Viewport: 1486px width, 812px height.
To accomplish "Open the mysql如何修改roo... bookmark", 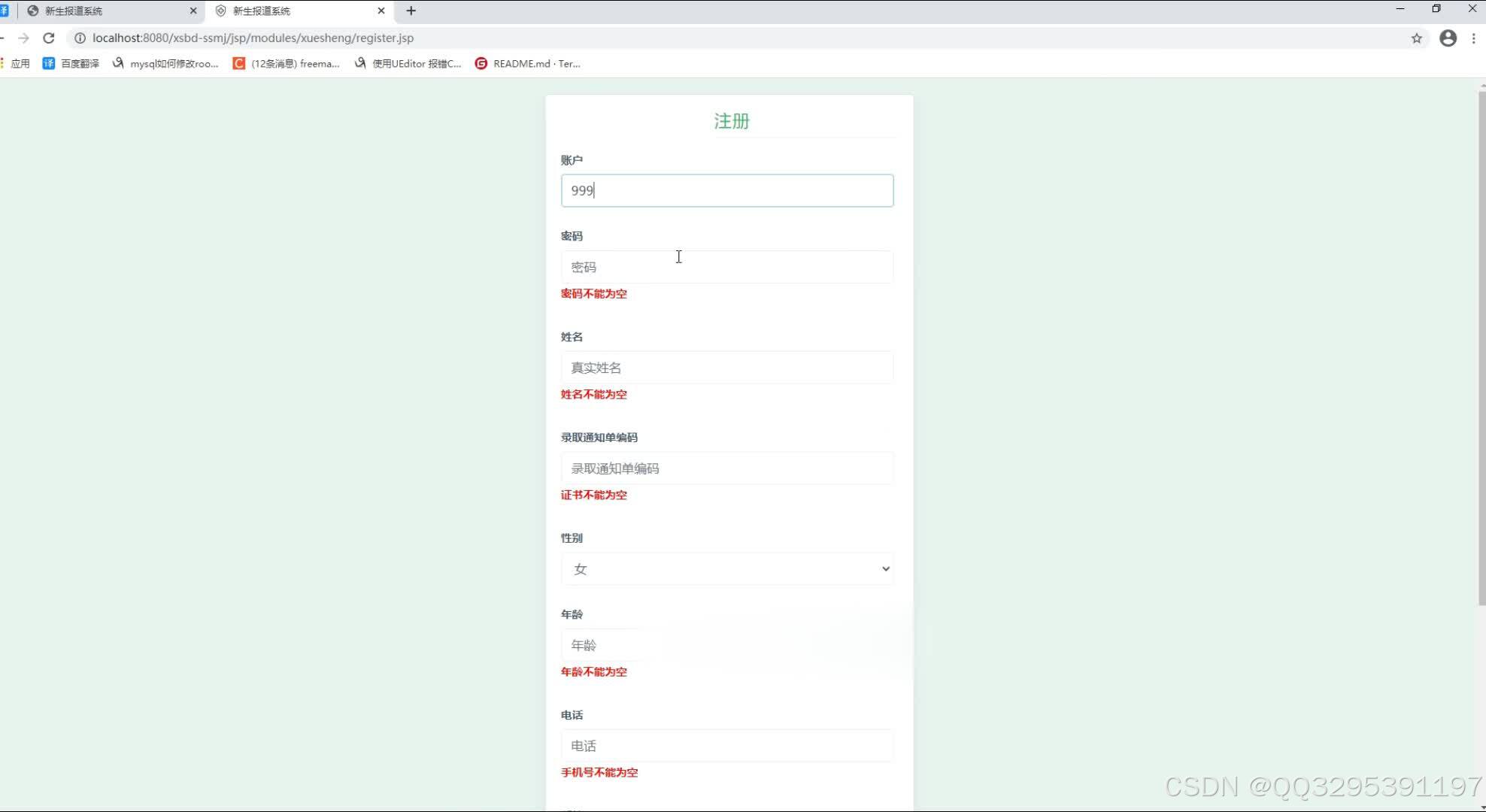I will (x=165, y=63).
